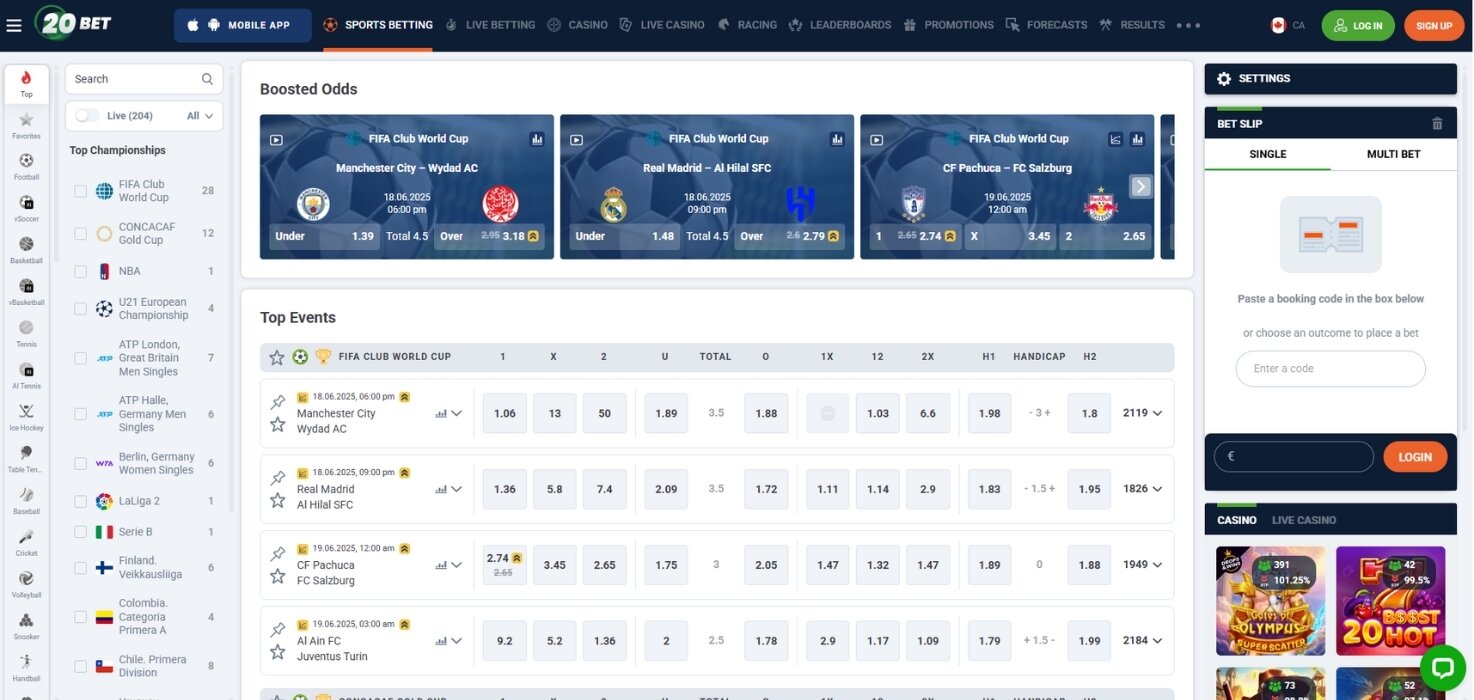The image size is (1474, 700).
Task: Open the All filter dropdown
Action: pos(200,116)
